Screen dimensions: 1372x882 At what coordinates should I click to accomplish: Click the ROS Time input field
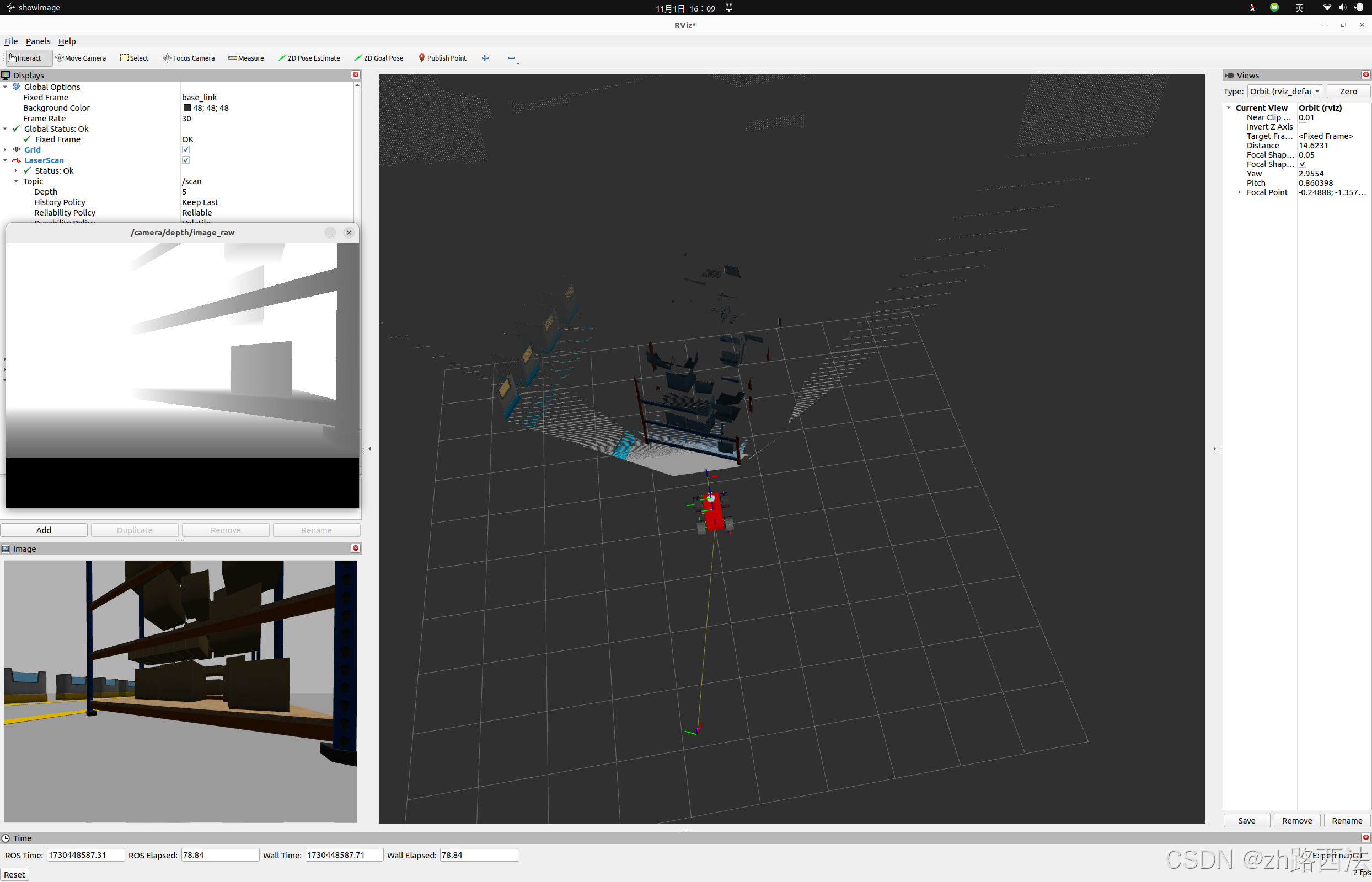pos(85,854)
